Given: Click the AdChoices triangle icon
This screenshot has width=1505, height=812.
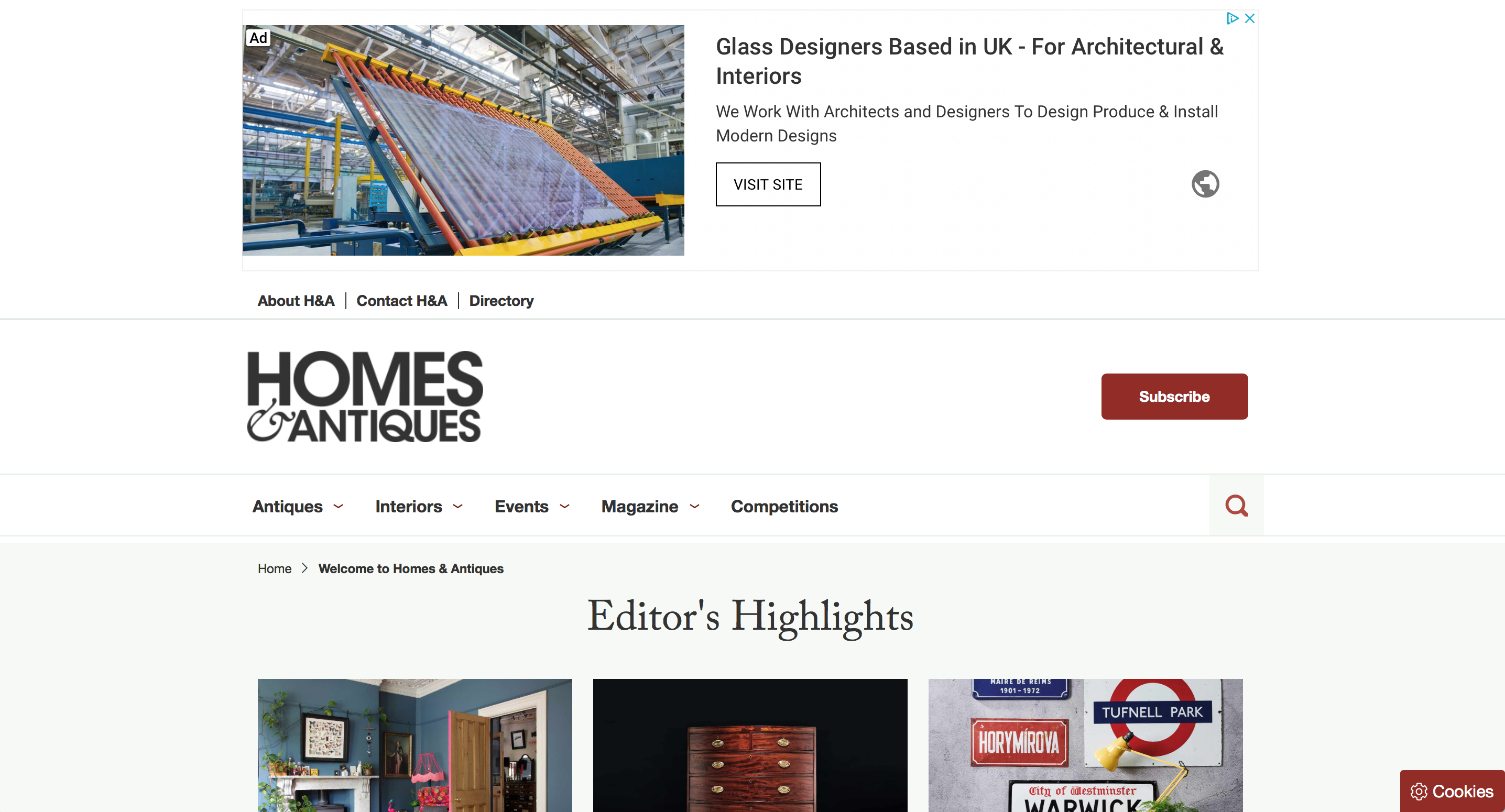Looking at the screenshot, I should tap(1232, 19).
